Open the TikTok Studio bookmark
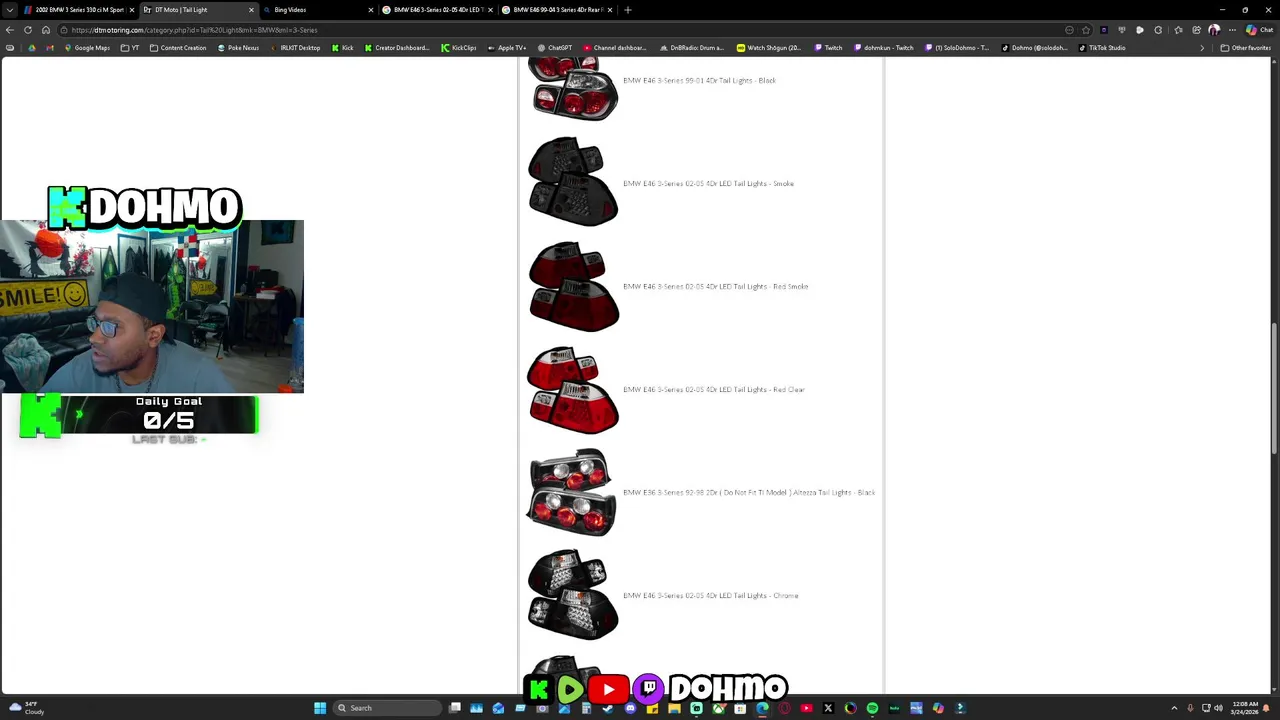Viewport: 1280px width, 720px height. coord(1102,48)
